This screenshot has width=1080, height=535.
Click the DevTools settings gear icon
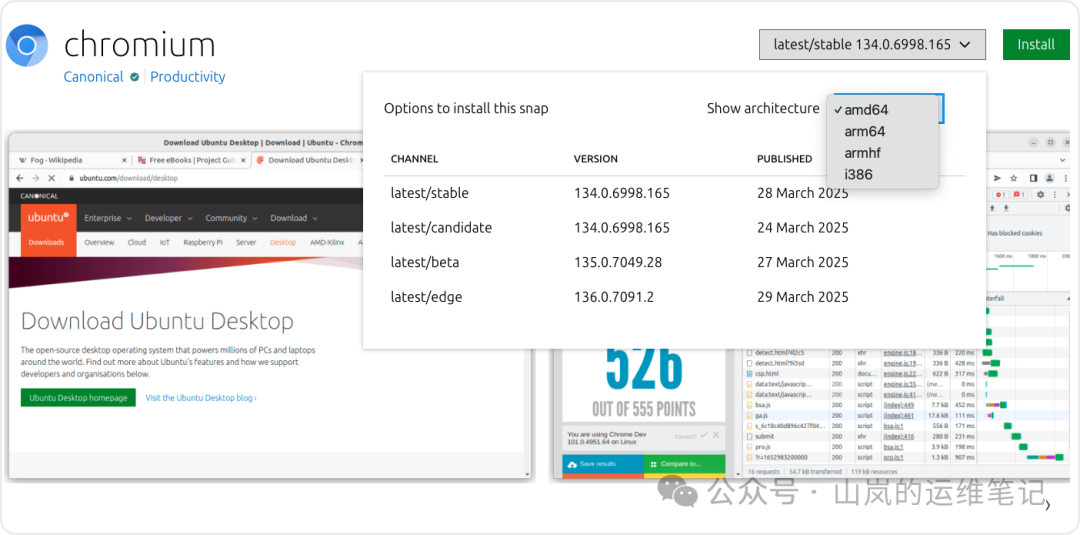[x=1041, y=195]
